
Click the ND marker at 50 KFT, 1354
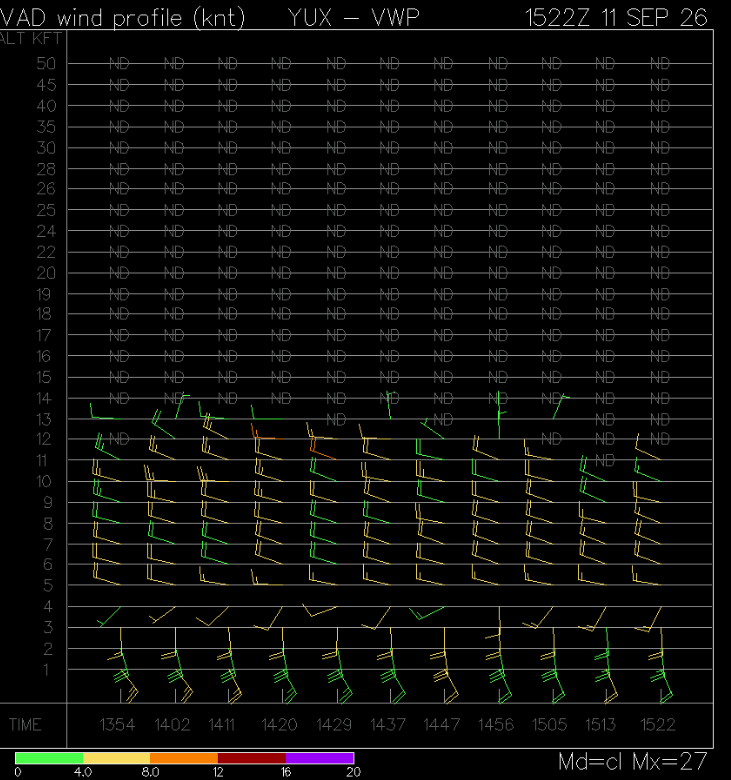(119, 64)
